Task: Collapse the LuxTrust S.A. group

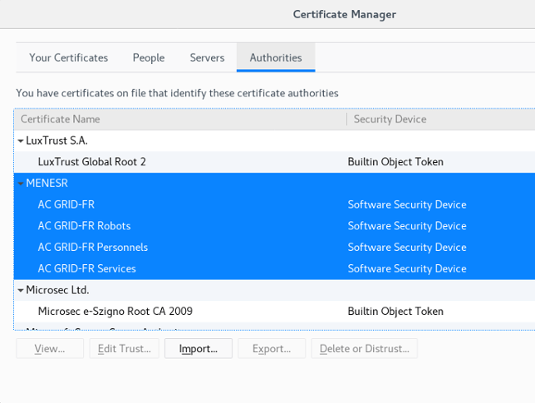Action: [20, 141]
